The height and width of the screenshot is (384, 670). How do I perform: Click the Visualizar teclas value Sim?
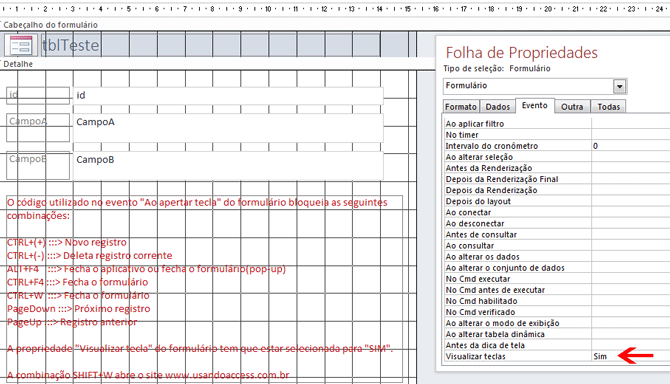pos(600,356)
